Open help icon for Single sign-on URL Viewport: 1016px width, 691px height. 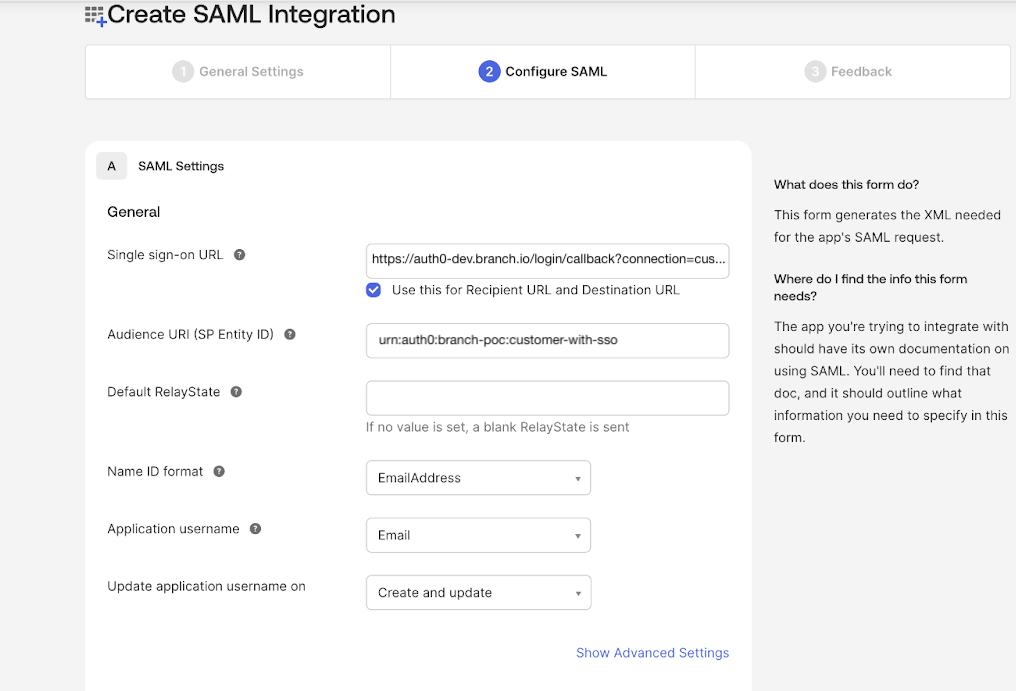(240, 255)
